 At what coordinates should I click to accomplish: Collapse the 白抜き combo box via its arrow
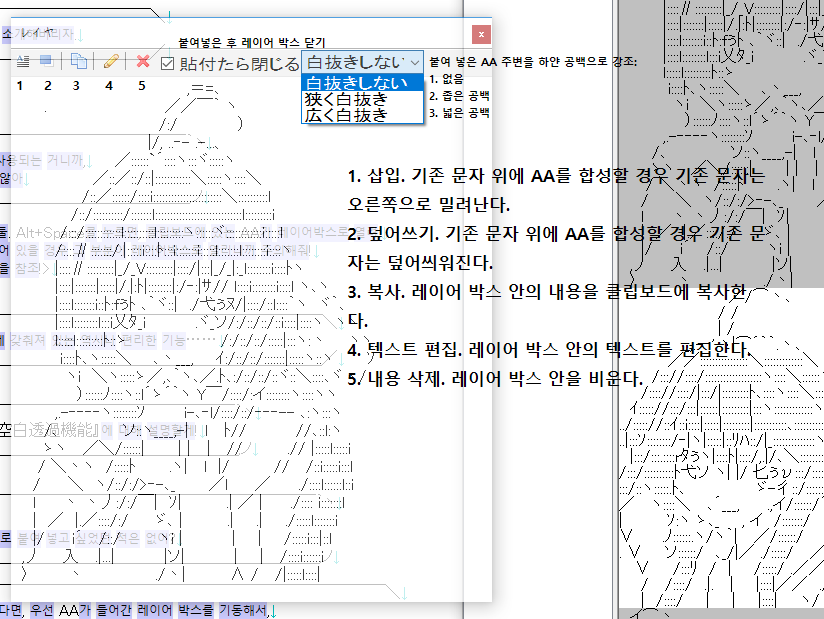pyautogui.click(x=415, y=62)
